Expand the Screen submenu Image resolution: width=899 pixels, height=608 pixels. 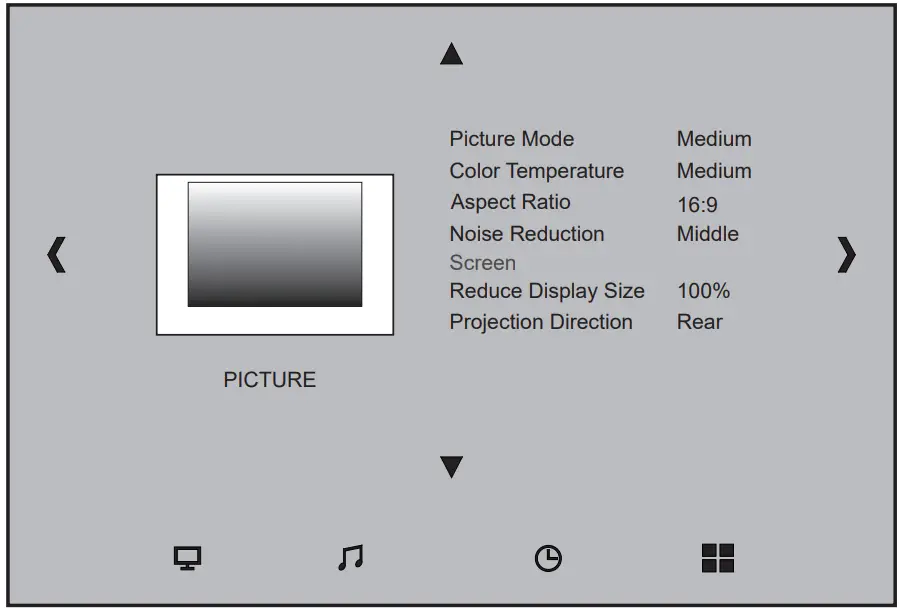point(483,263)
